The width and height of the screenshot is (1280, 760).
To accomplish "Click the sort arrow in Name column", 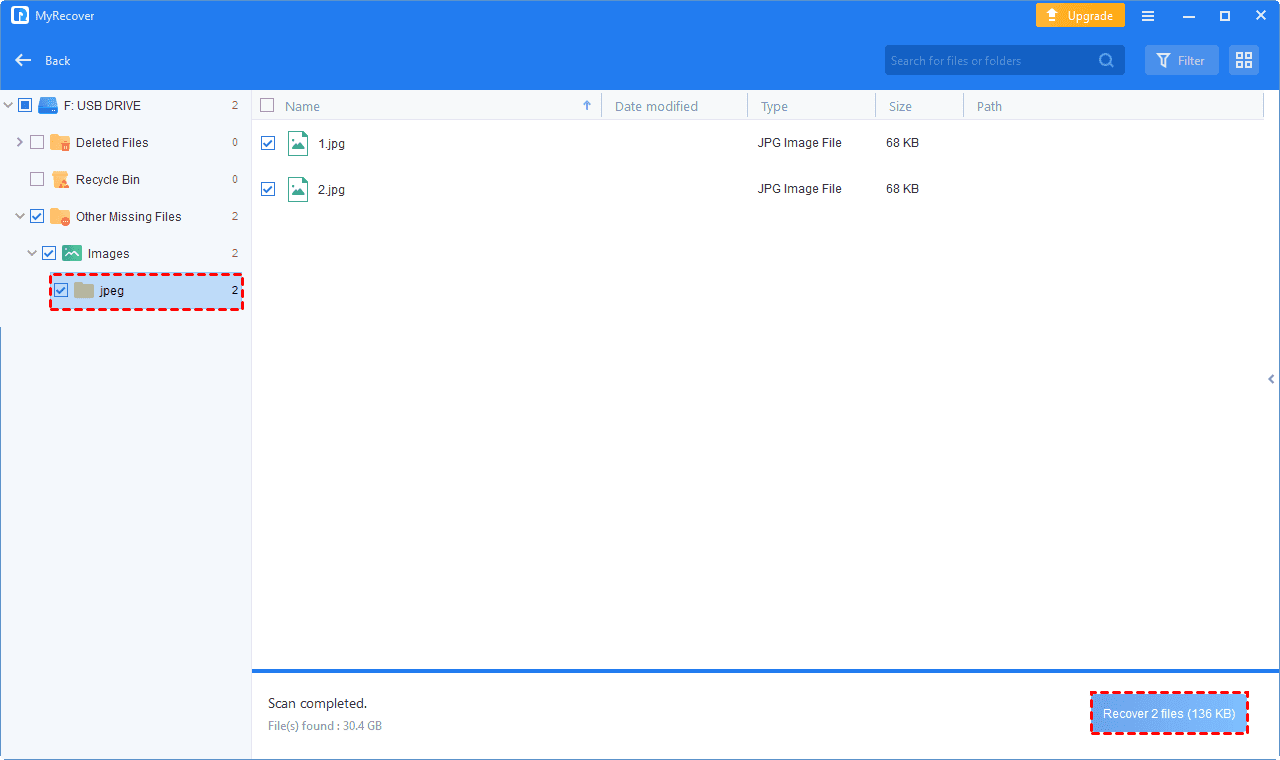I will 587,105.
